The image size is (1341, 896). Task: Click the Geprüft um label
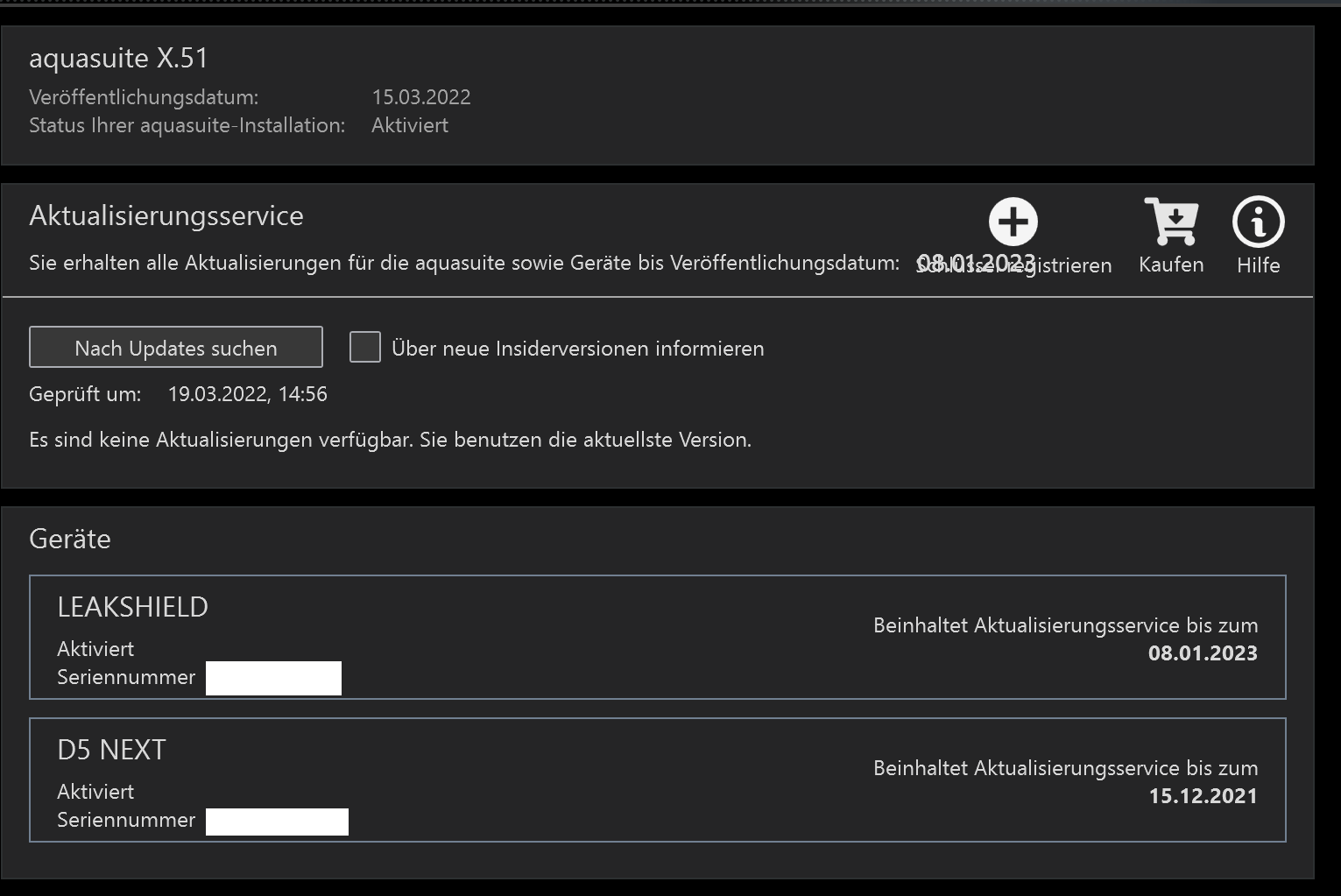[x=85, y=394]
